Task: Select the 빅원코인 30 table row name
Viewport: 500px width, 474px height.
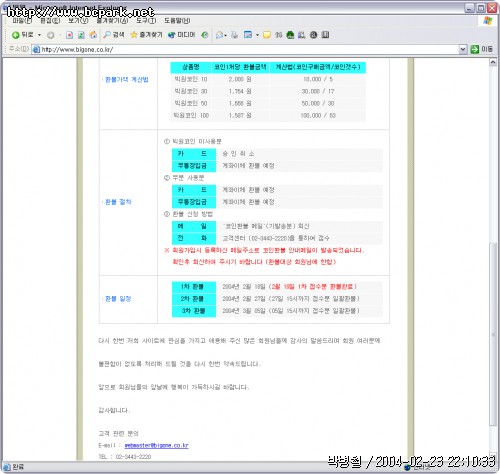Action: point(191,91)
